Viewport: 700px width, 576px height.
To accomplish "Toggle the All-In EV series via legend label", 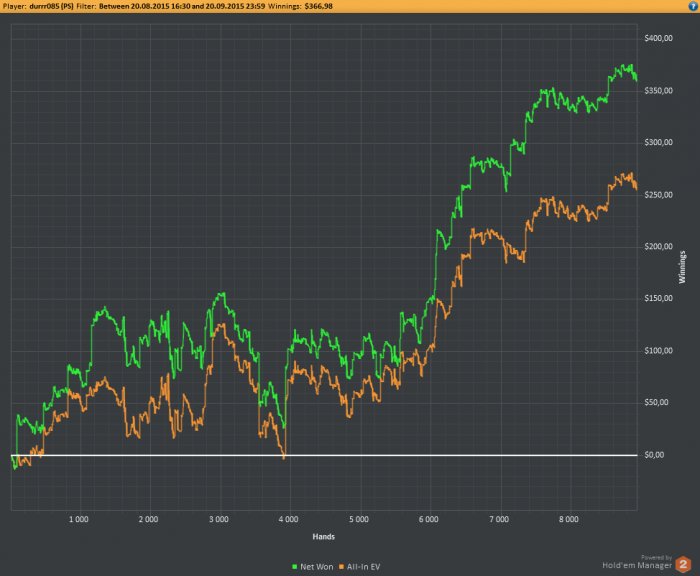I will (x=361, y=566).
